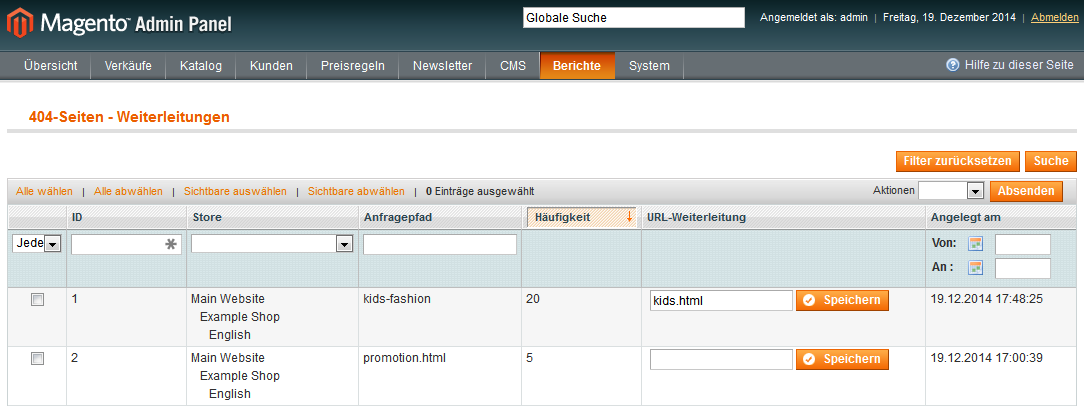Open the Aktionen dropdown
The width and height of the screenshot is (1084, 414).
click(951, 191)
